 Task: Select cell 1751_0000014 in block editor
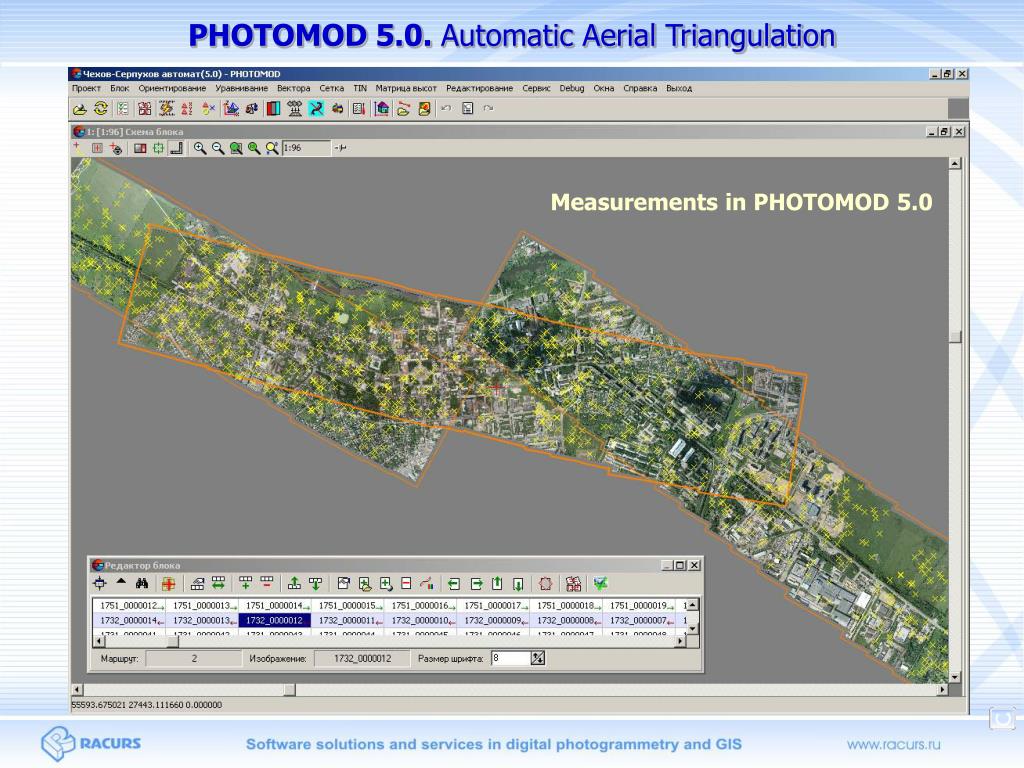pos(274,605)
